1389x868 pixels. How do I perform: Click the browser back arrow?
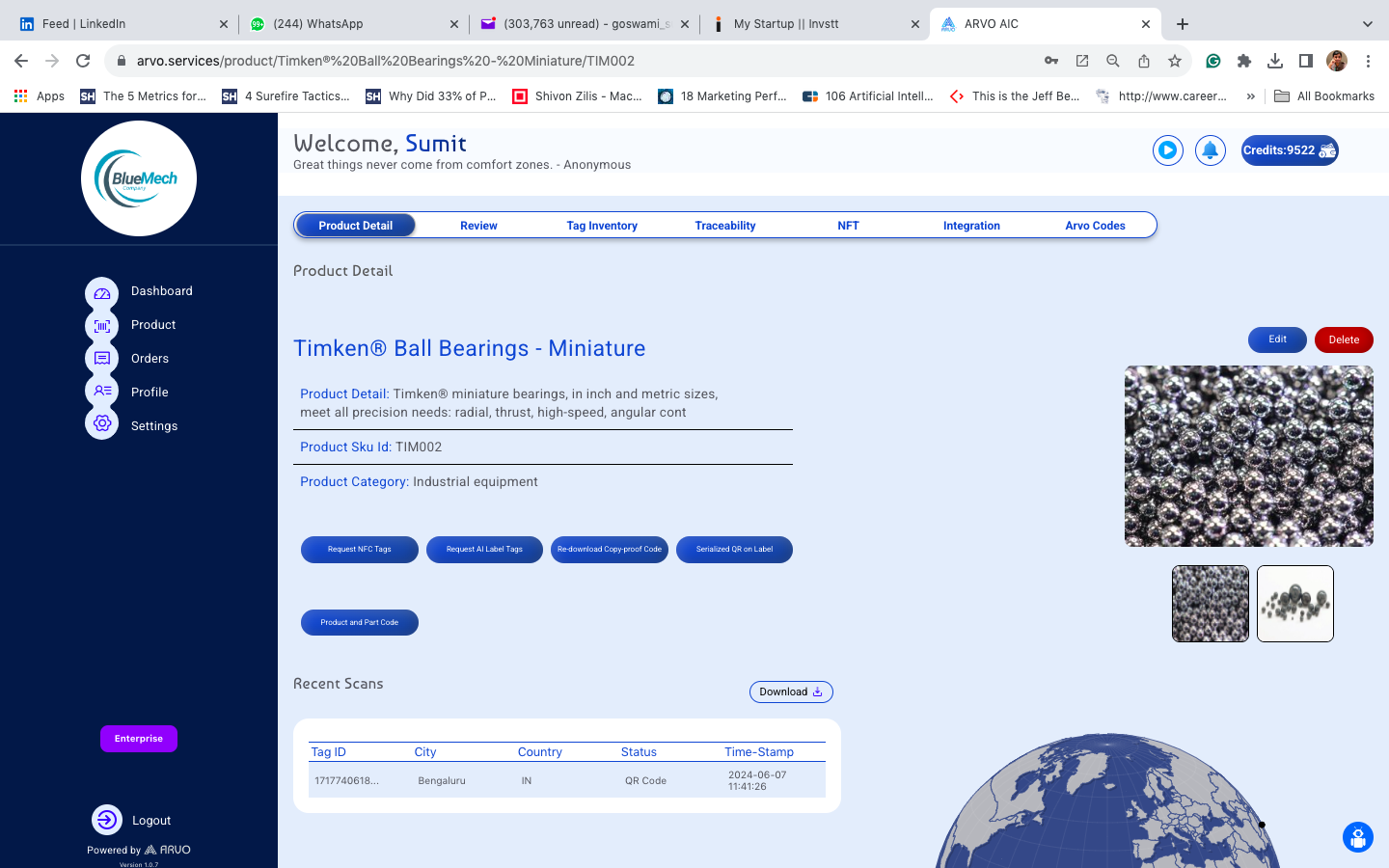click(21, 61)
